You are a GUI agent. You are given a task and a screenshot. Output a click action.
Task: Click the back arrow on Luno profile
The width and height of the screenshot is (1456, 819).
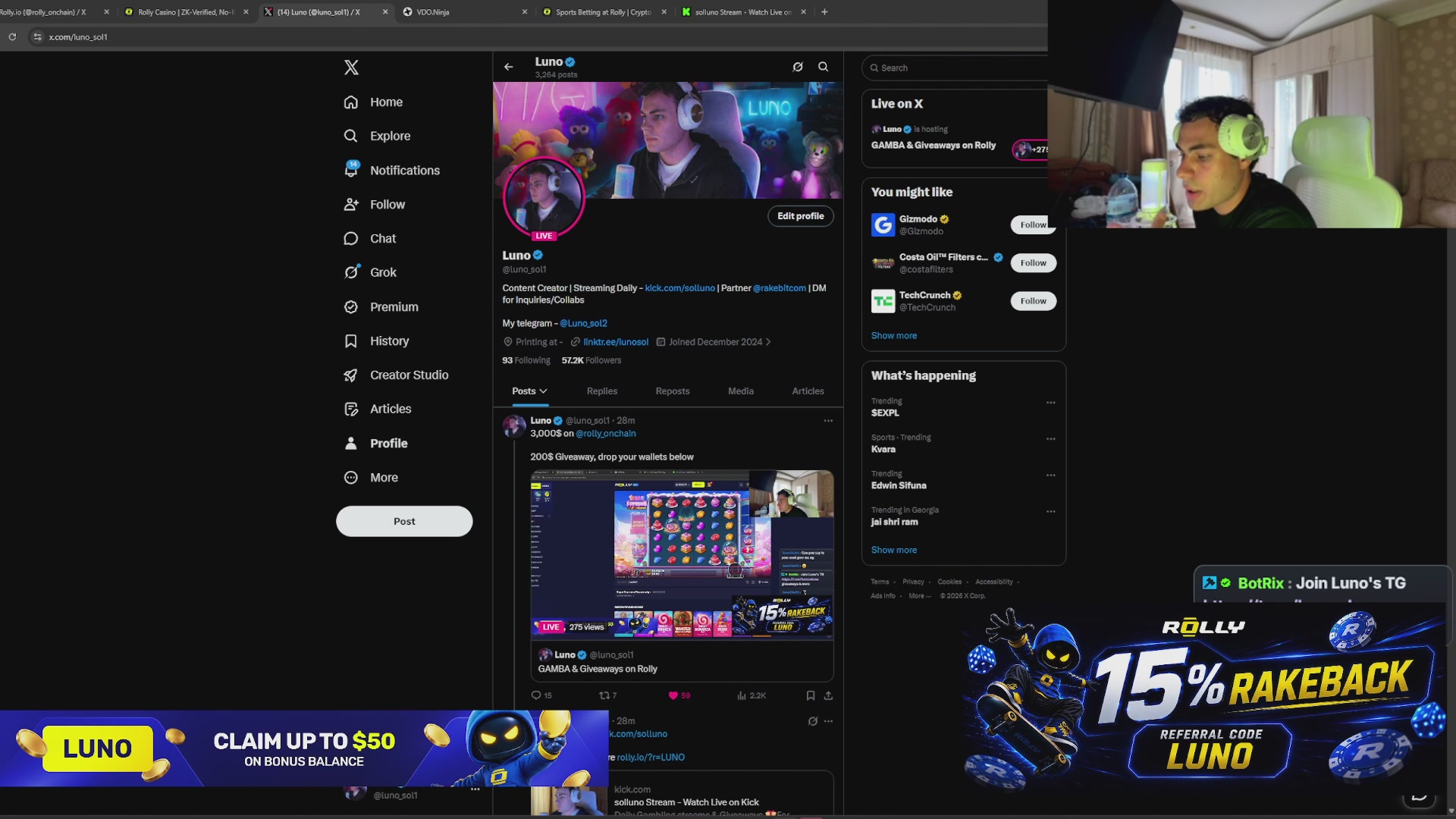point(509,67)
